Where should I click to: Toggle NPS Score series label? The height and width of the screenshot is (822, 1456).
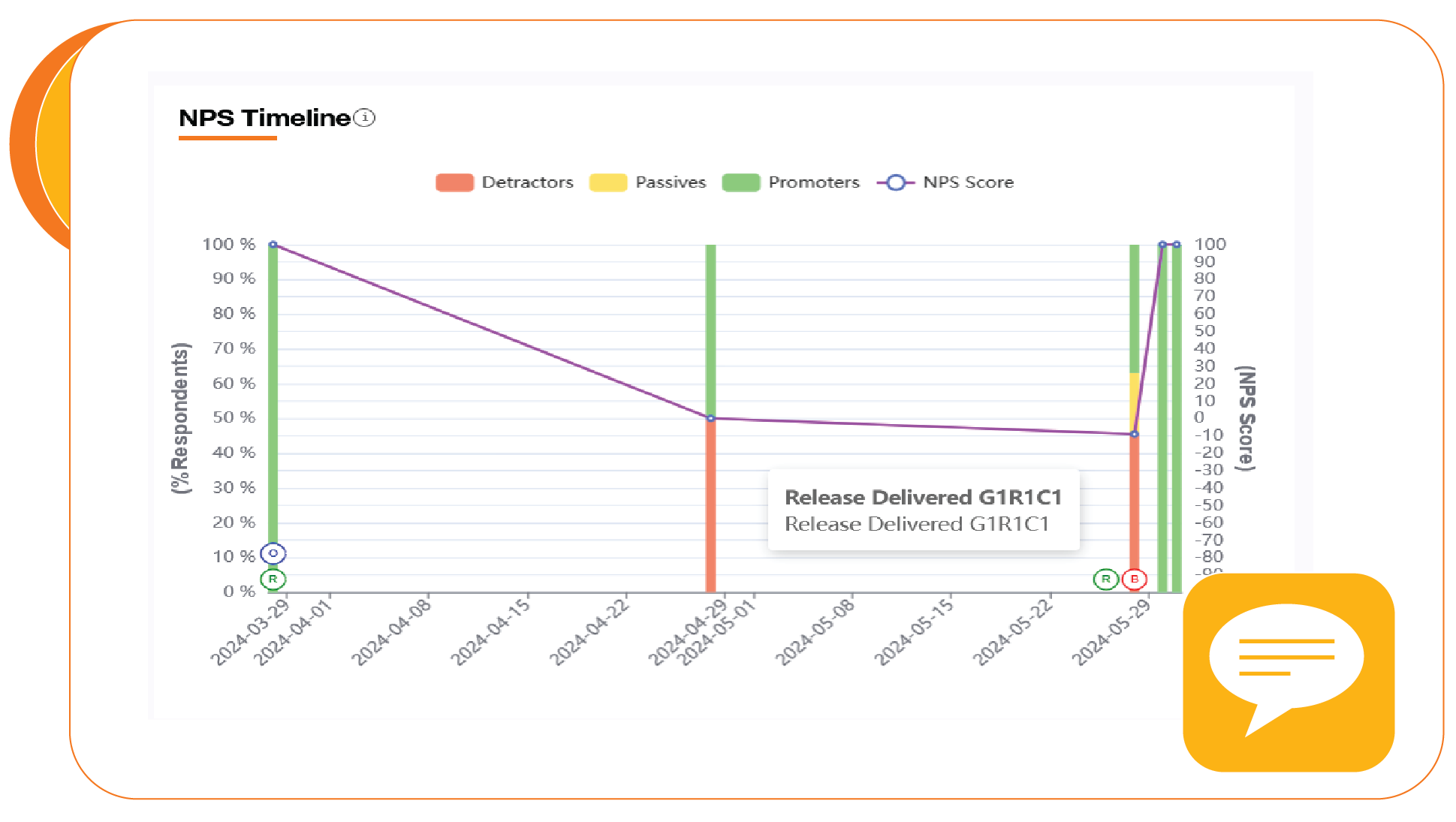point(968,182)
